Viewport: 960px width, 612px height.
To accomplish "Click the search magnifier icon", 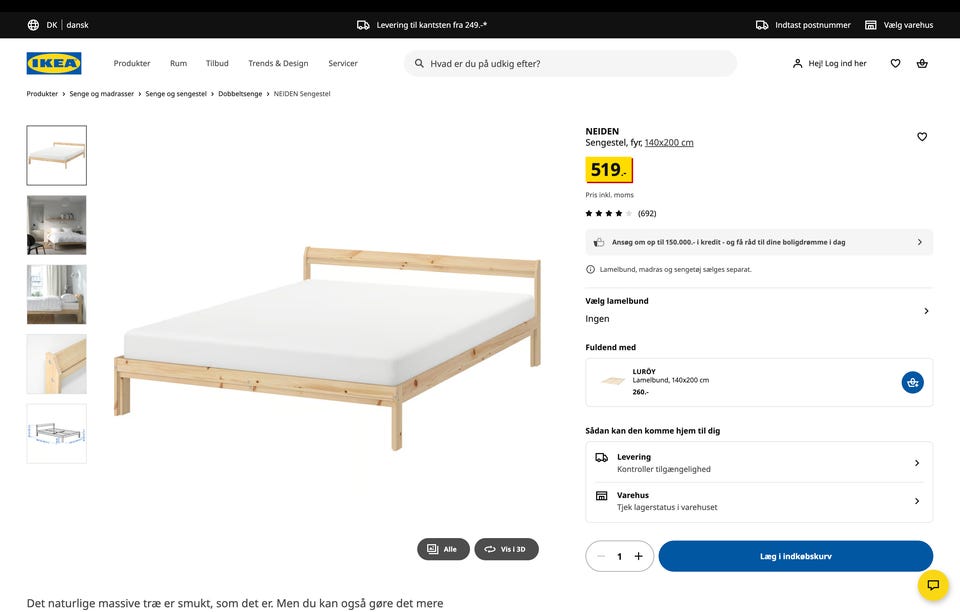I will click(x=418, y=63).
